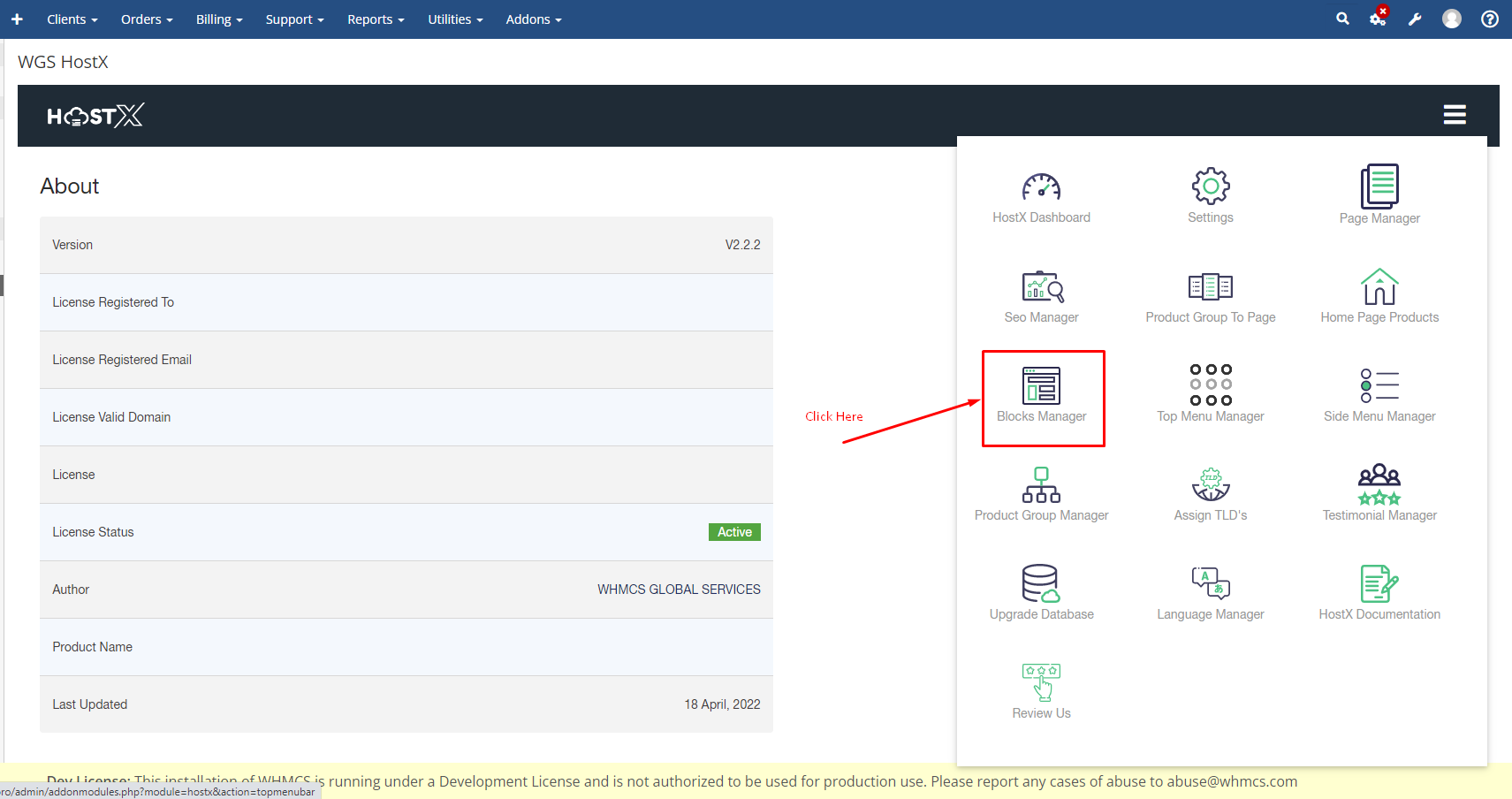Open the wrench configuration icon

click(x=1415, y=19)
